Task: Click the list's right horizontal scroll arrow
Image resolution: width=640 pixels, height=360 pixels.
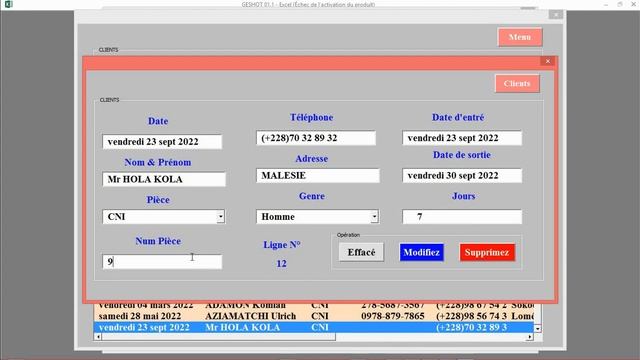Action: 529,337
